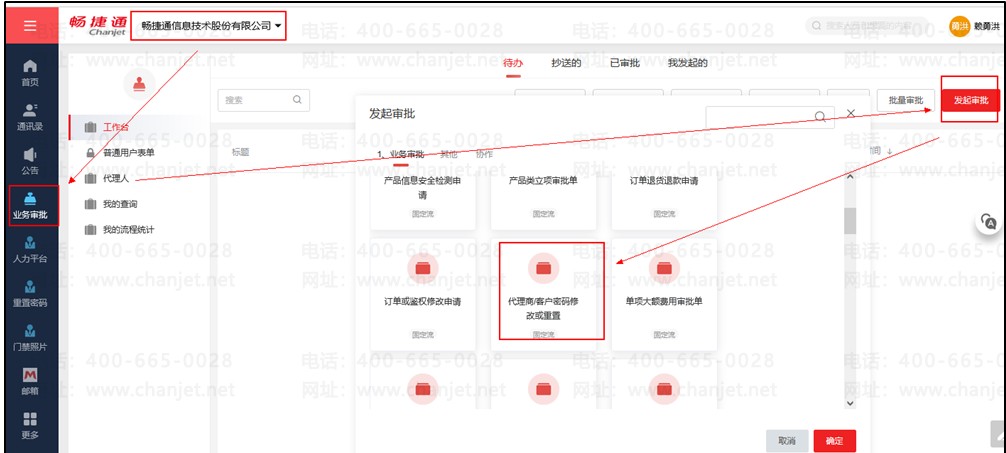Click the 畅捷通 Chanjet logo

coord(98,27)
